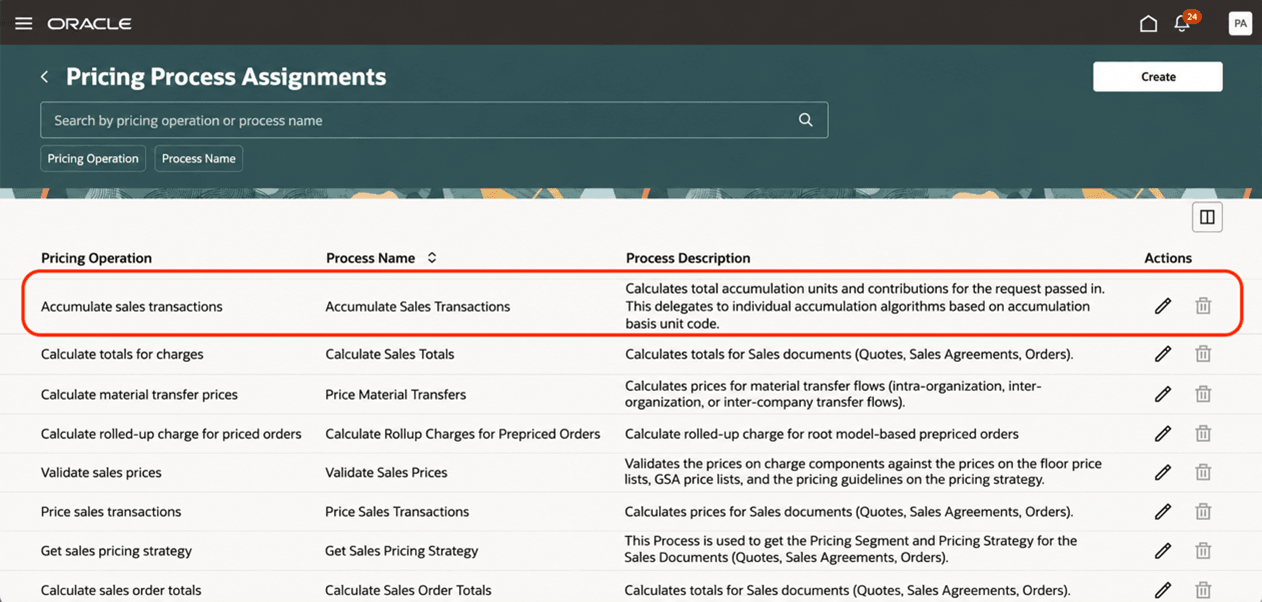Open the hamburger navigation menu
1262x602 pixels.
click(x=23, y=23)
